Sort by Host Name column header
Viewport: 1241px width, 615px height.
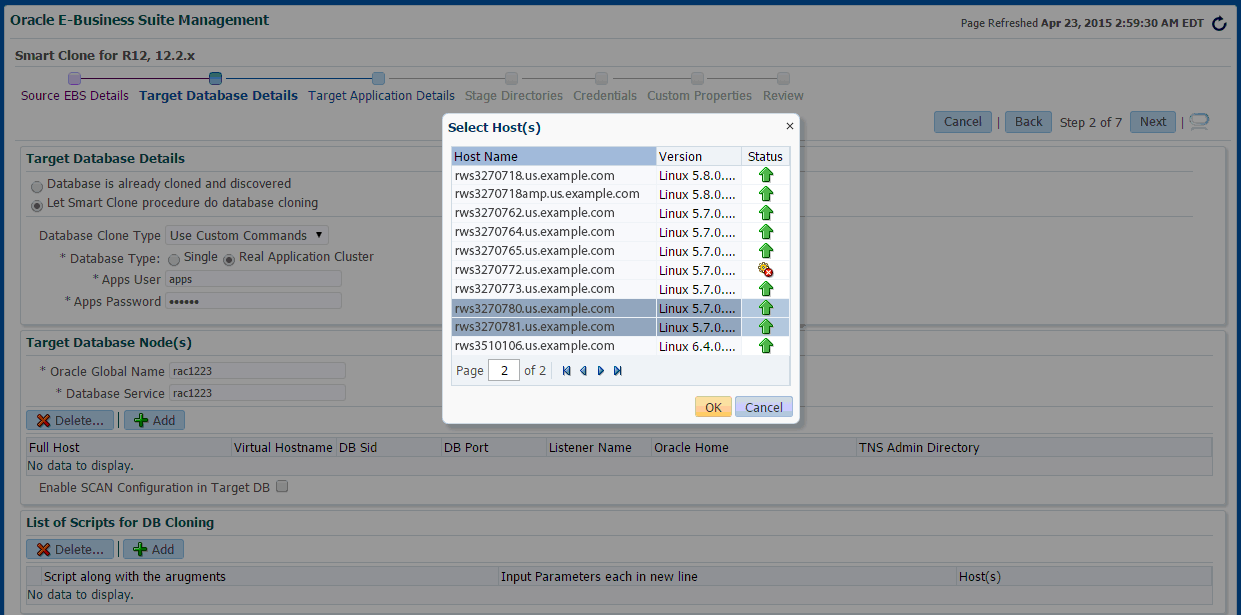click(554, 156)
